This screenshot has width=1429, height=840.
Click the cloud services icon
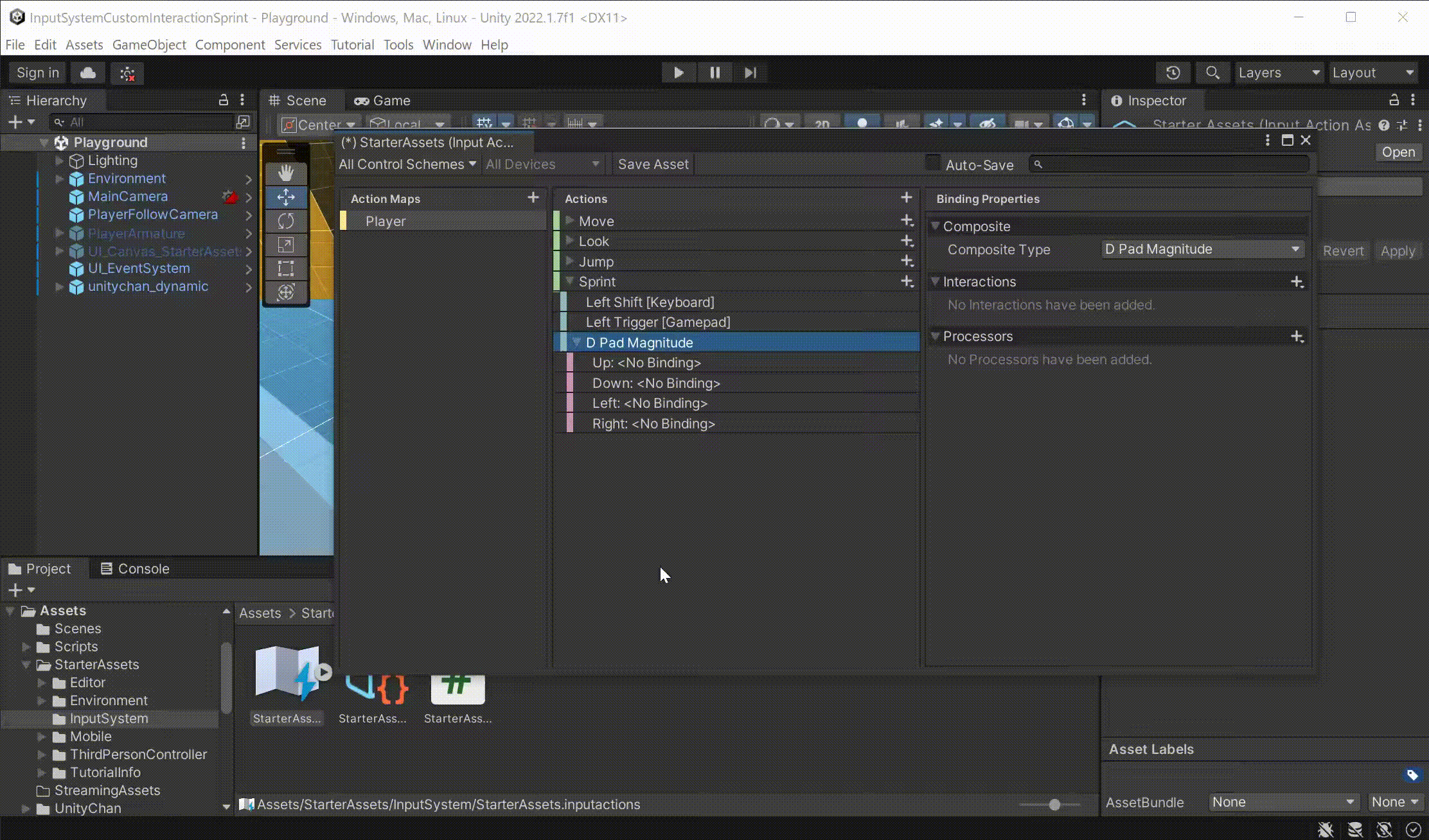point(88,73)
